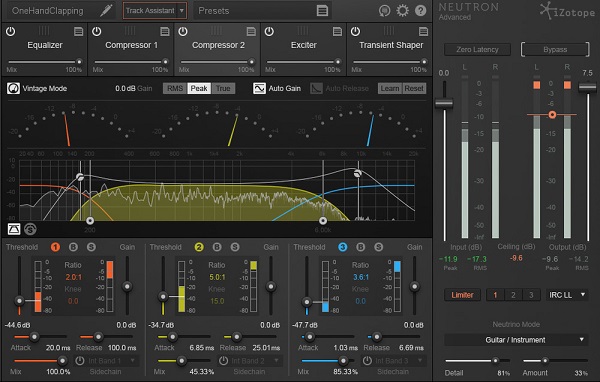Open the settings gear icon
Viewport: 600px width, 382px height.
click(402, 10)
